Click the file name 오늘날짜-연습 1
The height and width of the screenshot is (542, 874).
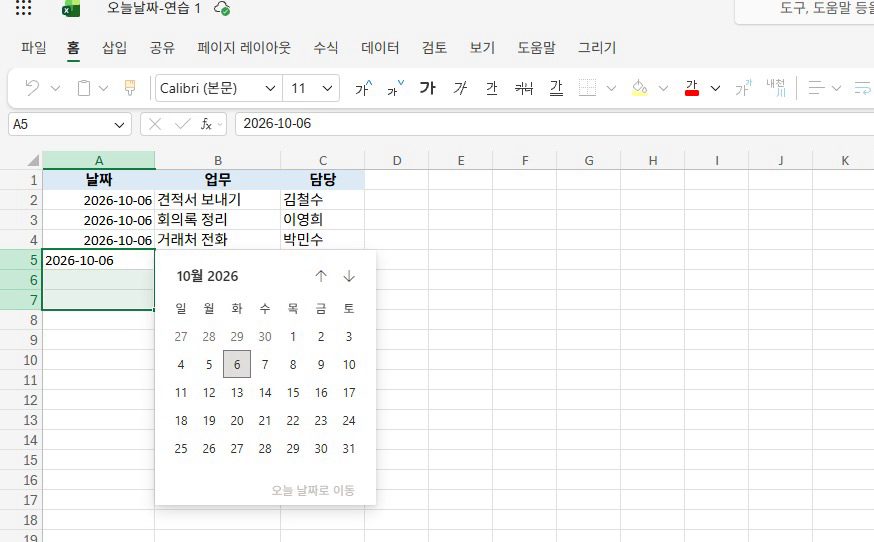click(153, 8)
